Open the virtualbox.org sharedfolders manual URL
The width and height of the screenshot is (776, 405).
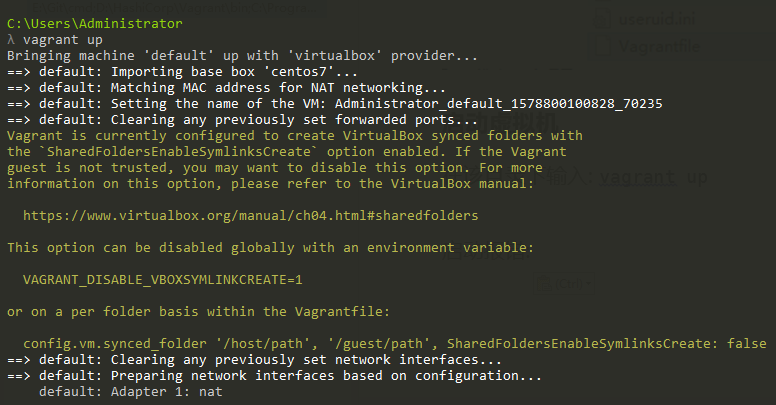[x=249, y=215]
